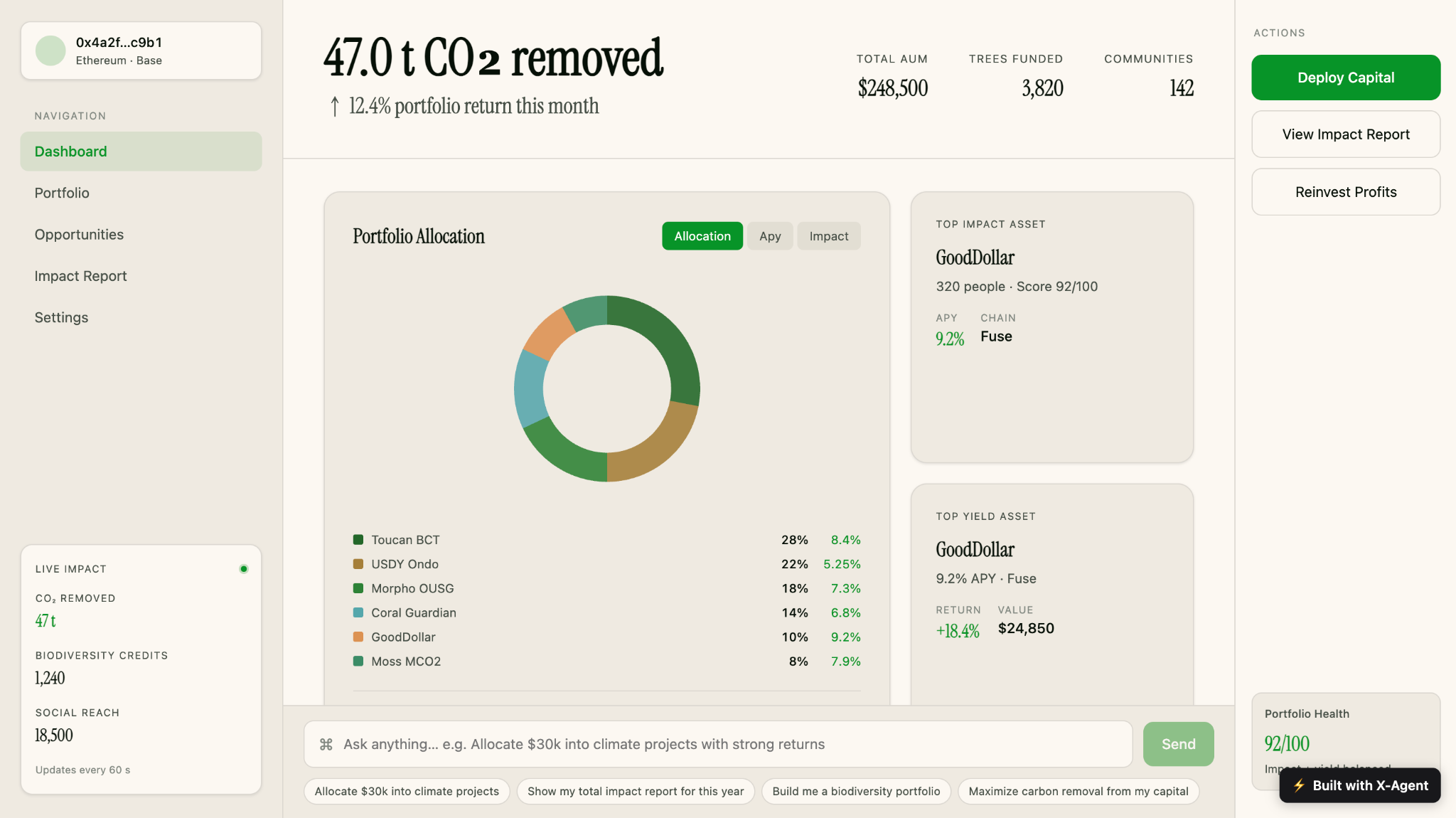
Task: Click the 1,240 biodiversity credits value
Action: coord(50,678)
